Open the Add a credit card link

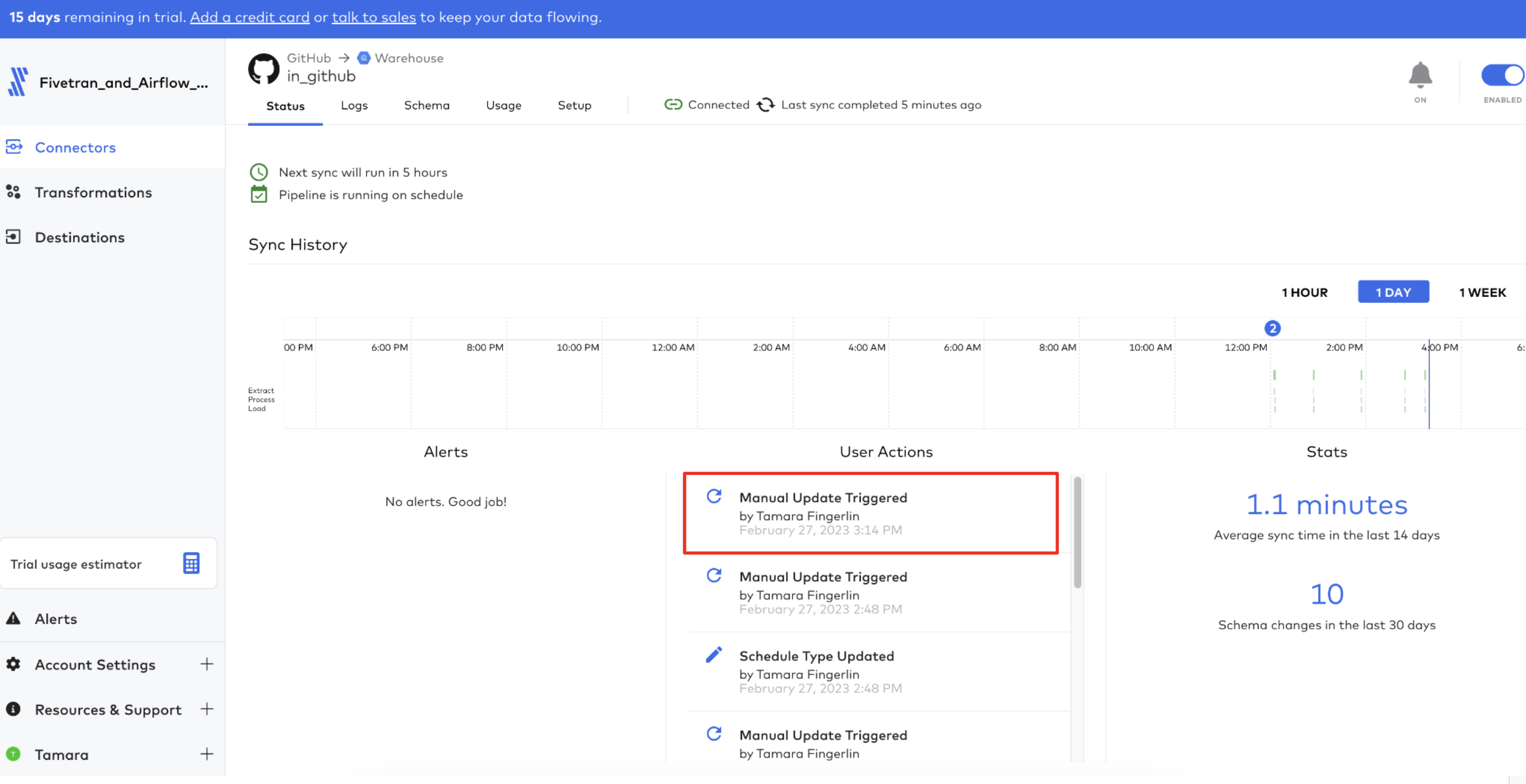coord(249,17)
